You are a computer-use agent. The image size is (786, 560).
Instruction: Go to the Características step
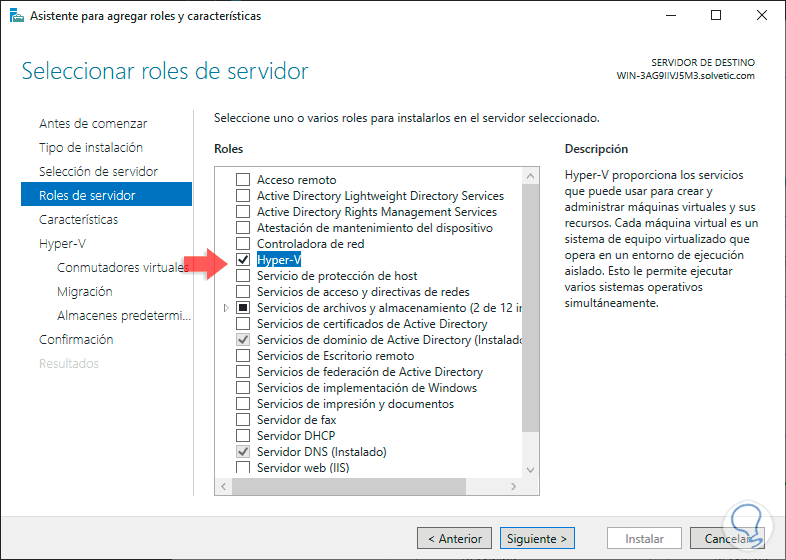pos(78,220)
